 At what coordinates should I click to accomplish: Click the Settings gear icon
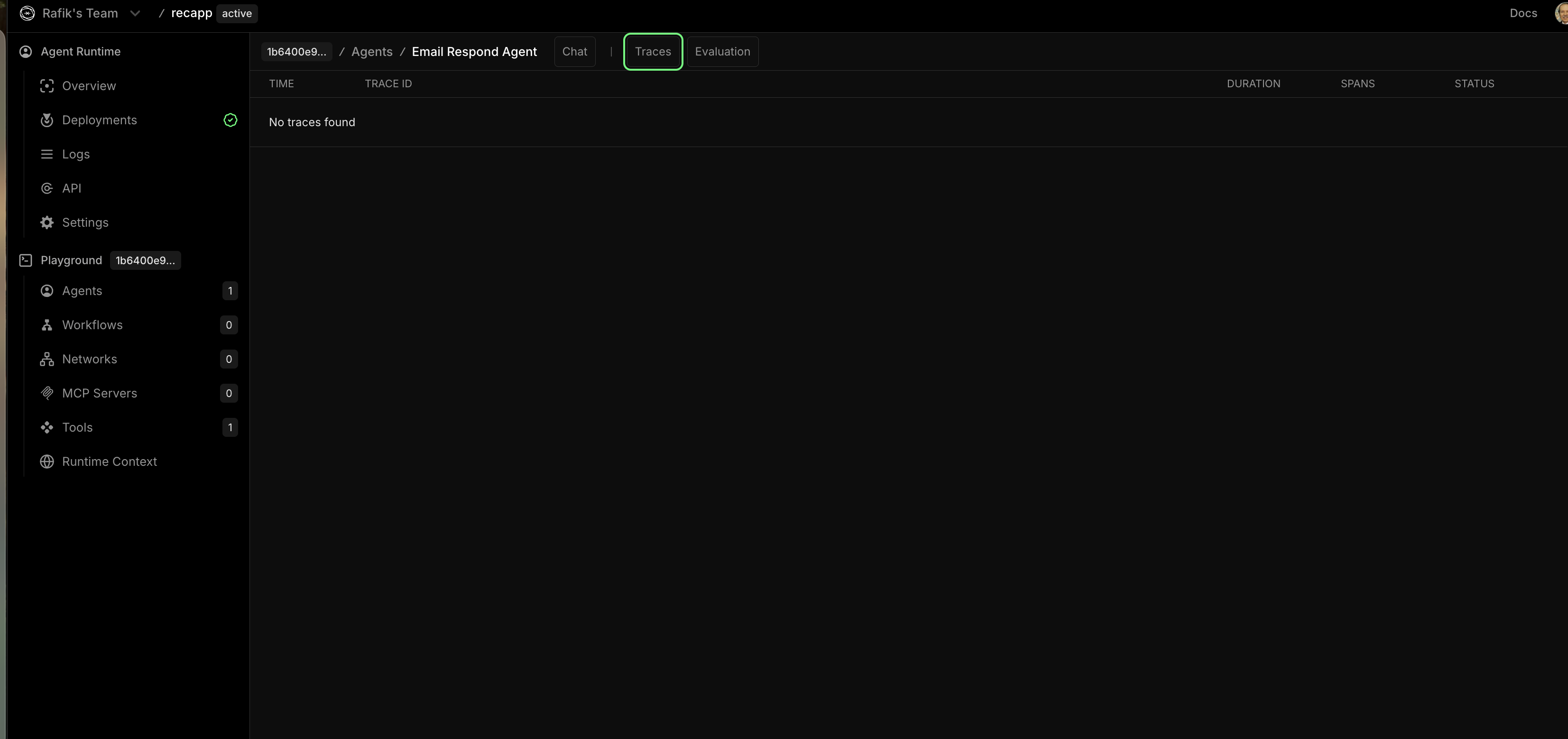pos(47,222)
